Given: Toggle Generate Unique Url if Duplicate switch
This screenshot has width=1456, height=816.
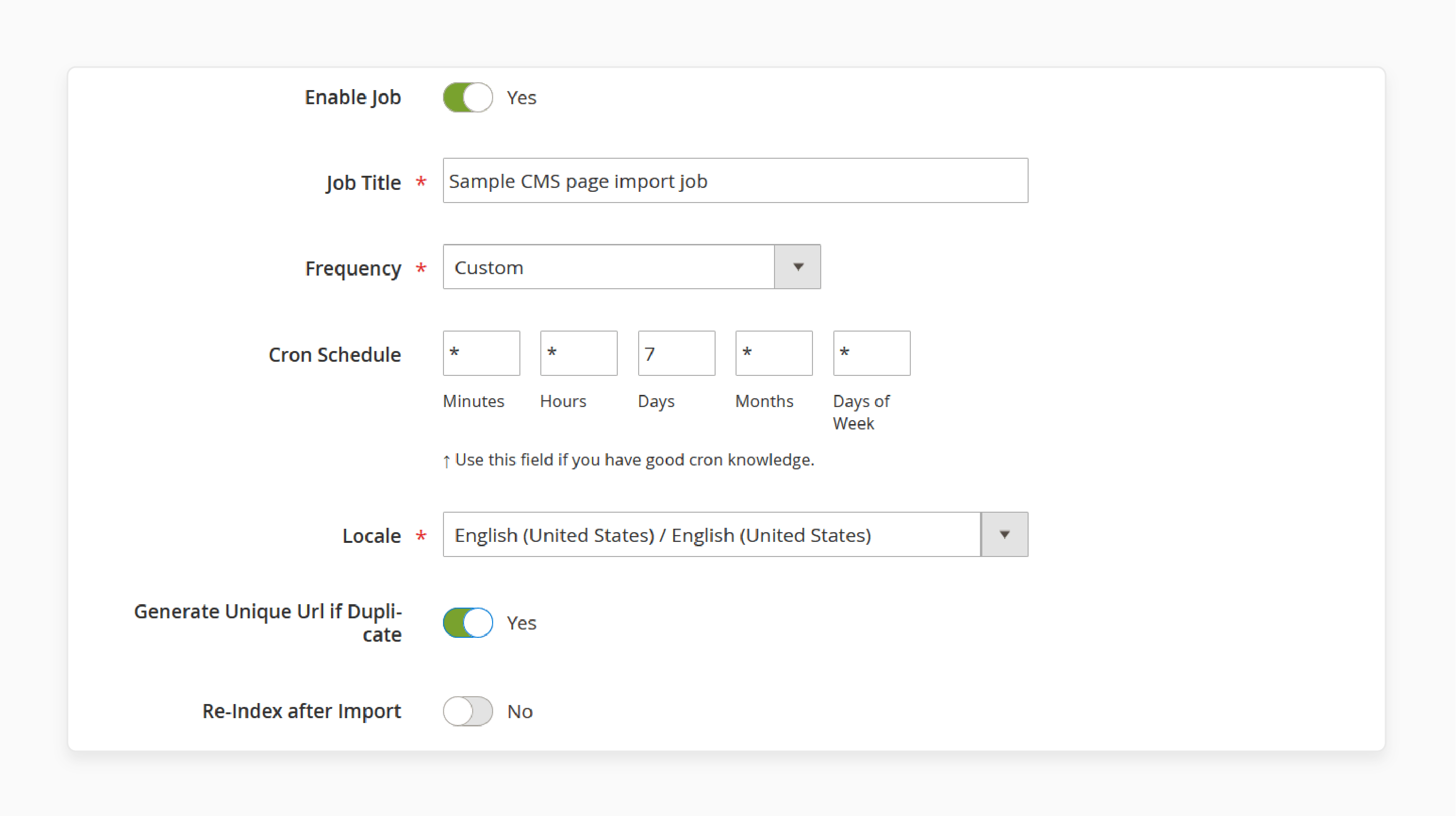Looking at the screenshot, I should (467, 623).
